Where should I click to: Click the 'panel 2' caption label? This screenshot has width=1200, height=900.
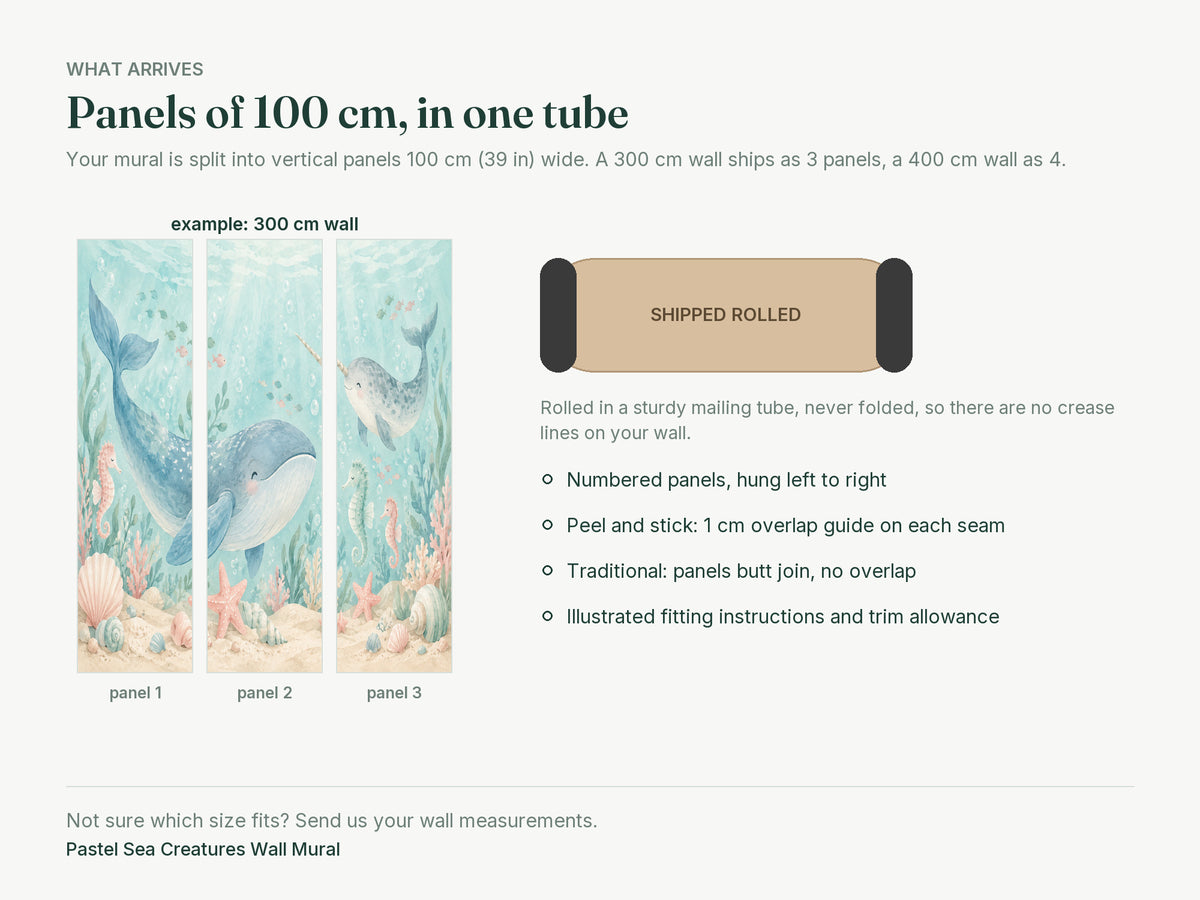tap(265, 693)
